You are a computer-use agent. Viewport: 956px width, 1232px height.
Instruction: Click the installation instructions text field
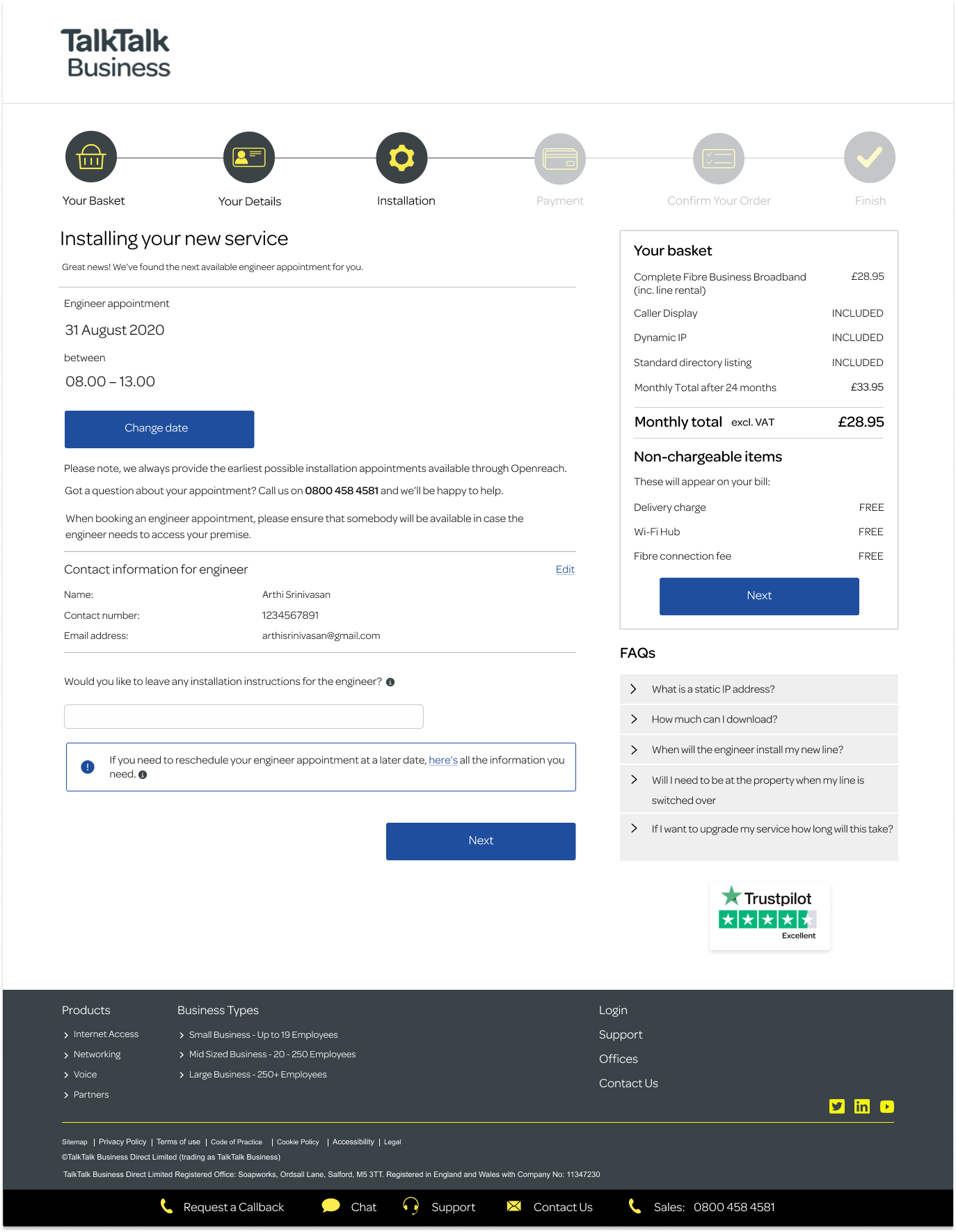[x=244, y=716]
